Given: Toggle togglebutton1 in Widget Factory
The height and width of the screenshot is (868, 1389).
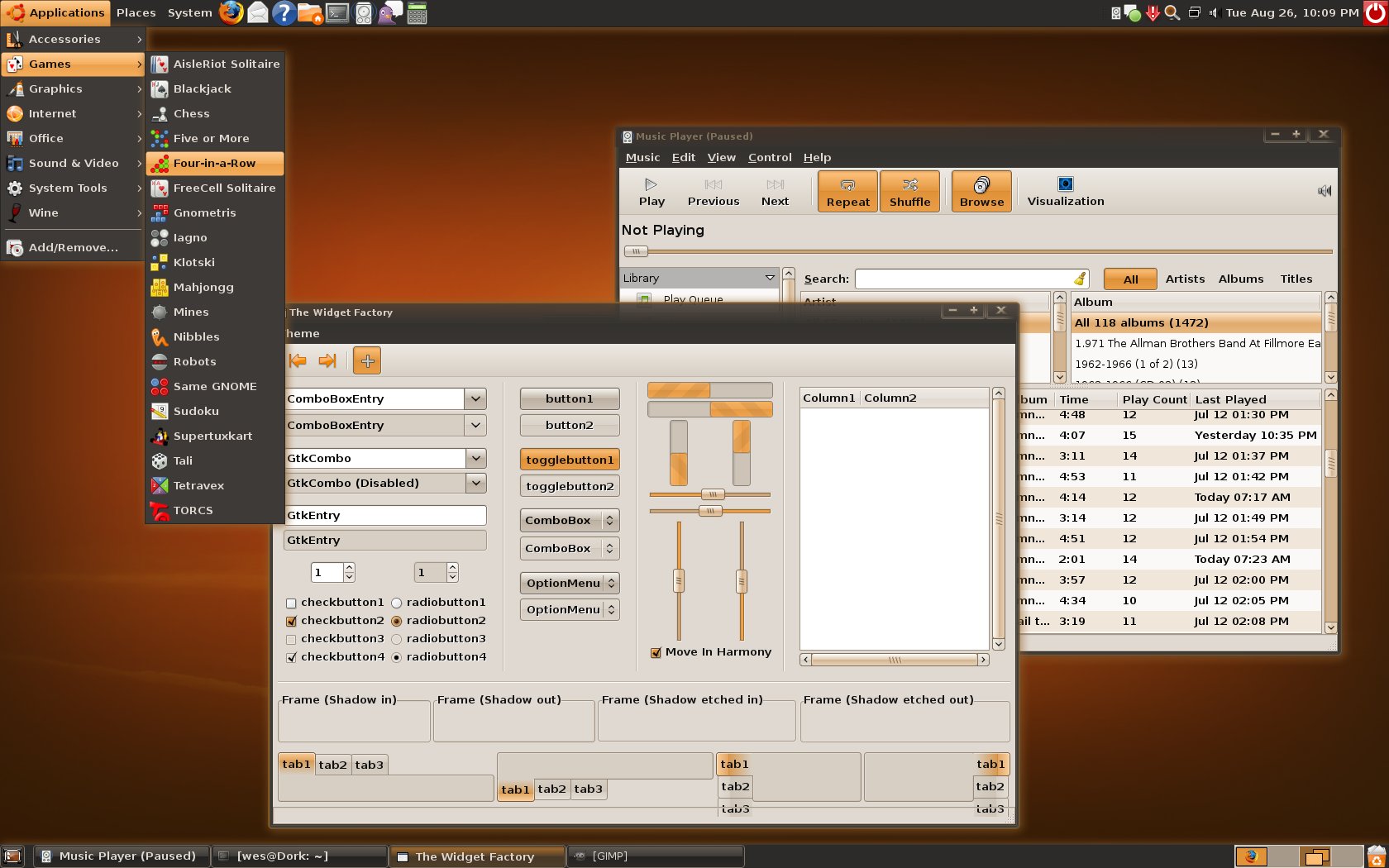Looking at the screenshot, I should pyautogui.click(x=570, y=460).
